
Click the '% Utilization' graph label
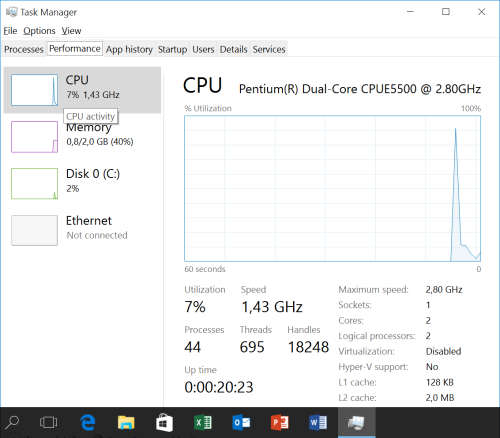208,108
